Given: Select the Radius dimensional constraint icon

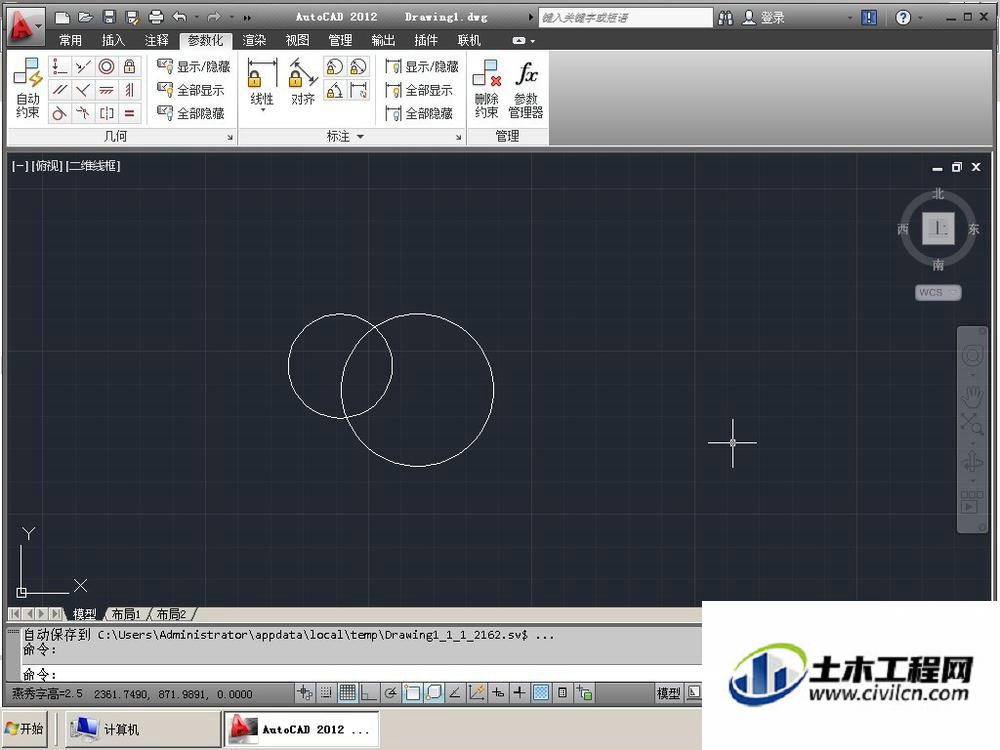Looking at the screenshot, I should pyautogui.click(x=334, y=66).
